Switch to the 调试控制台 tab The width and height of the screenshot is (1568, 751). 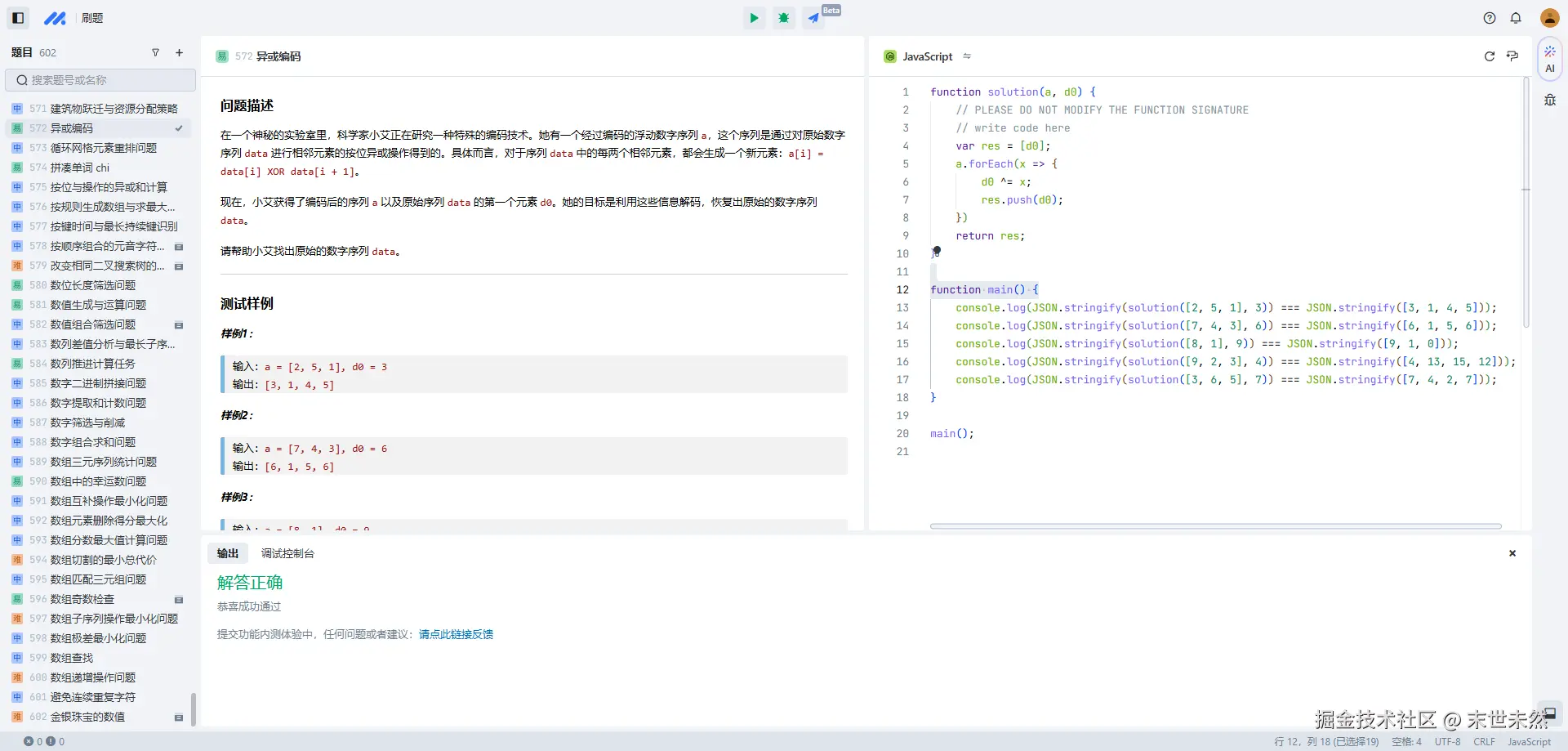click(x=287, y=553)
